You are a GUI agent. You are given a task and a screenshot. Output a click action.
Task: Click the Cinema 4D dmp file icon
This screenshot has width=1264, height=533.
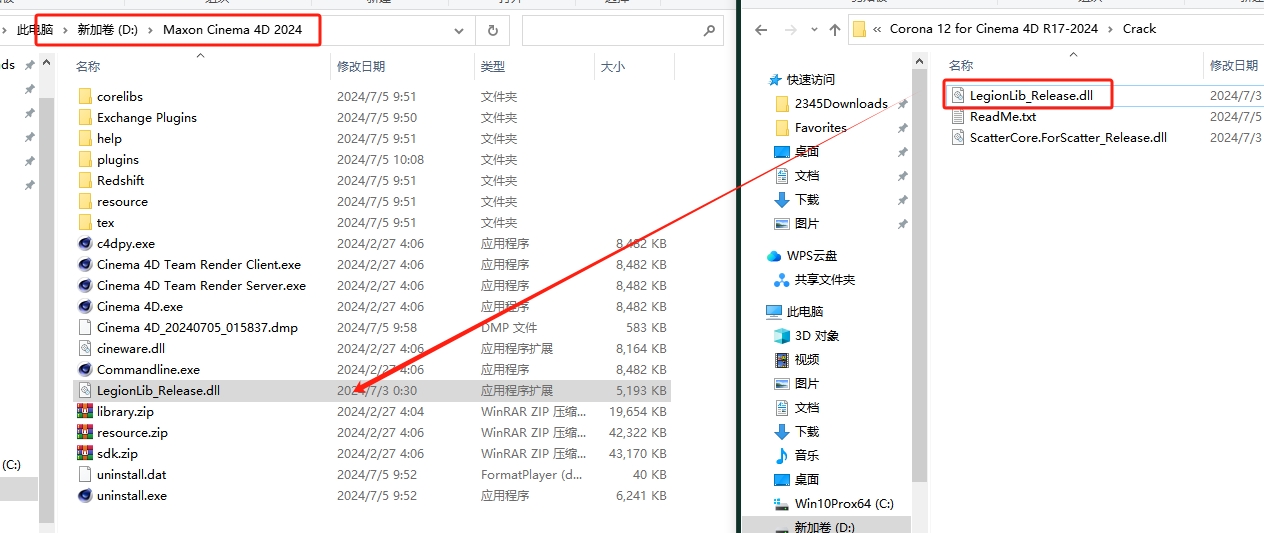pyautogui.click(x=85, y=327)
